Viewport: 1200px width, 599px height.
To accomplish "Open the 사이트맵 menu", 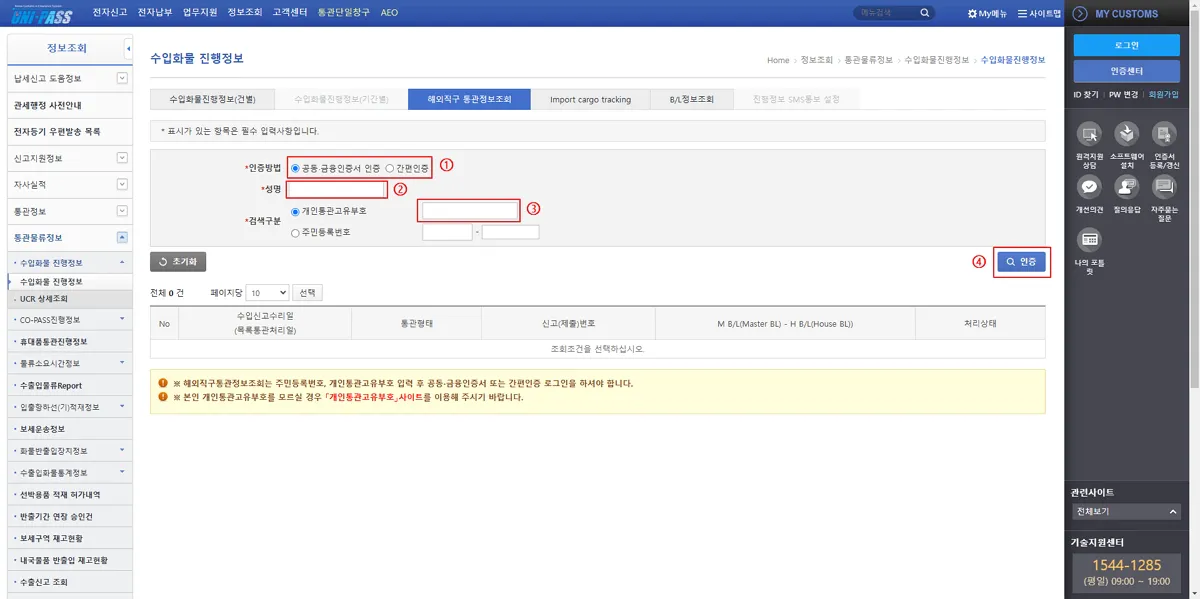I will pos(1039,13).
